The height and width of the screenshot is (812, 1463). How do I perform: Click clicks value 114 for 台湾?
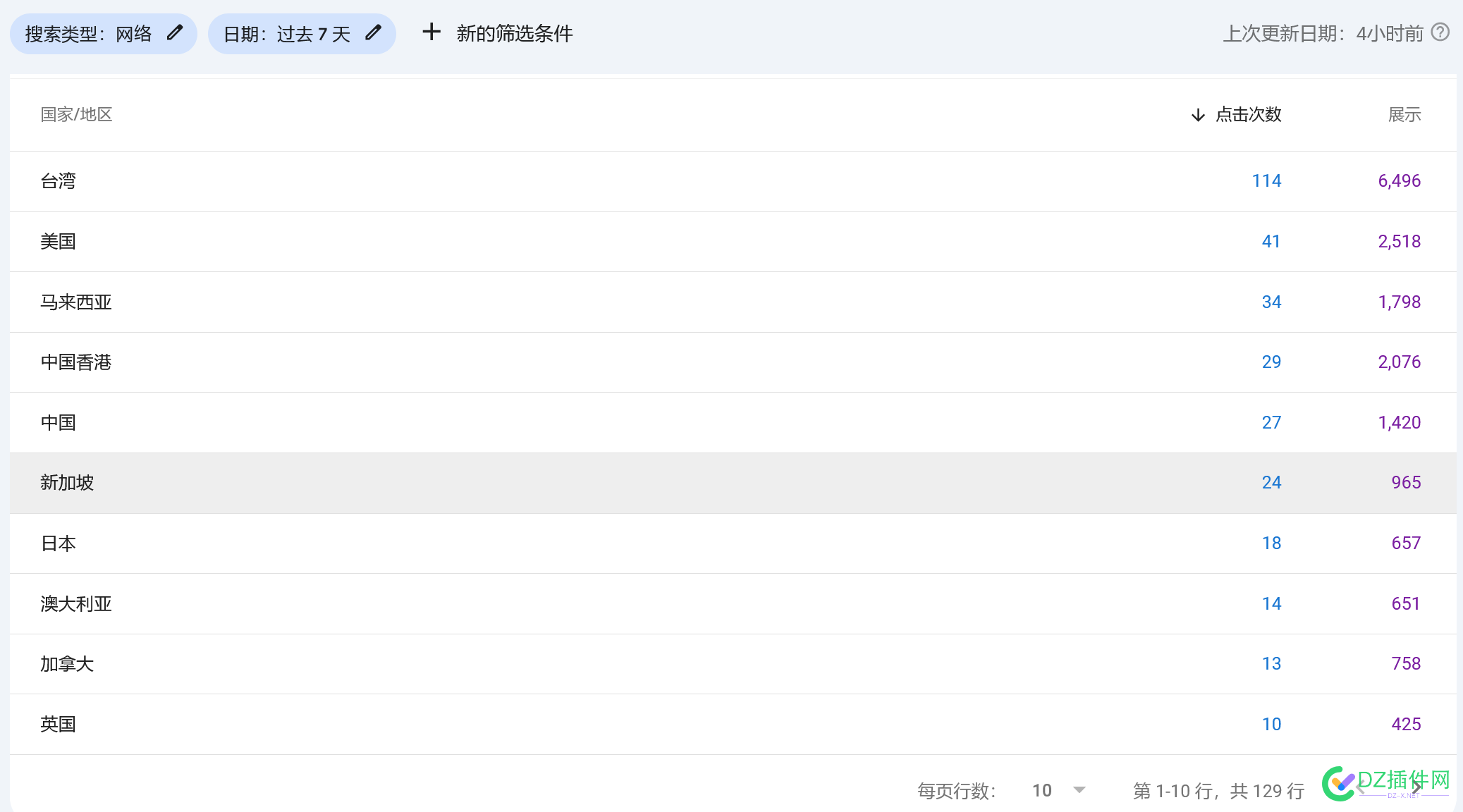[x=1266, y=181]
